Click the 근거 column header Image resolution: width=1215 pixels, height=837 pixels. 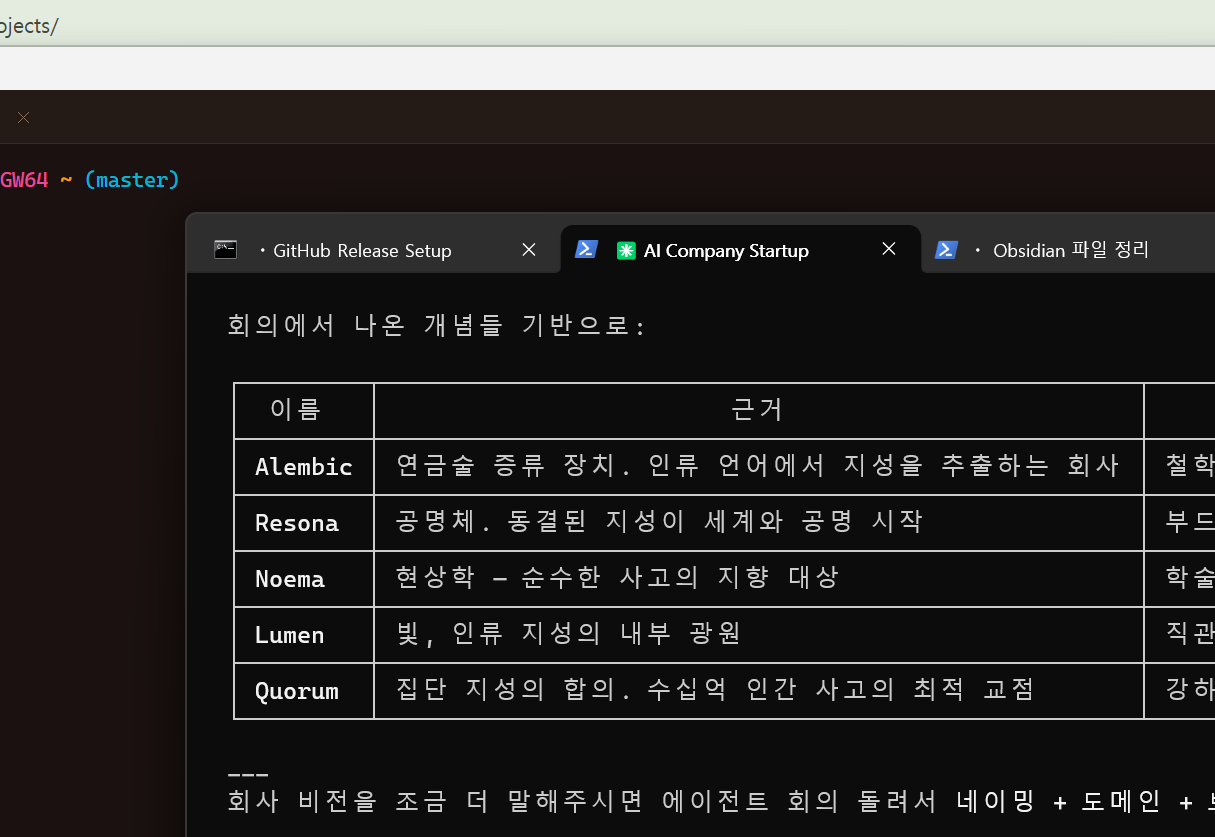757,410
